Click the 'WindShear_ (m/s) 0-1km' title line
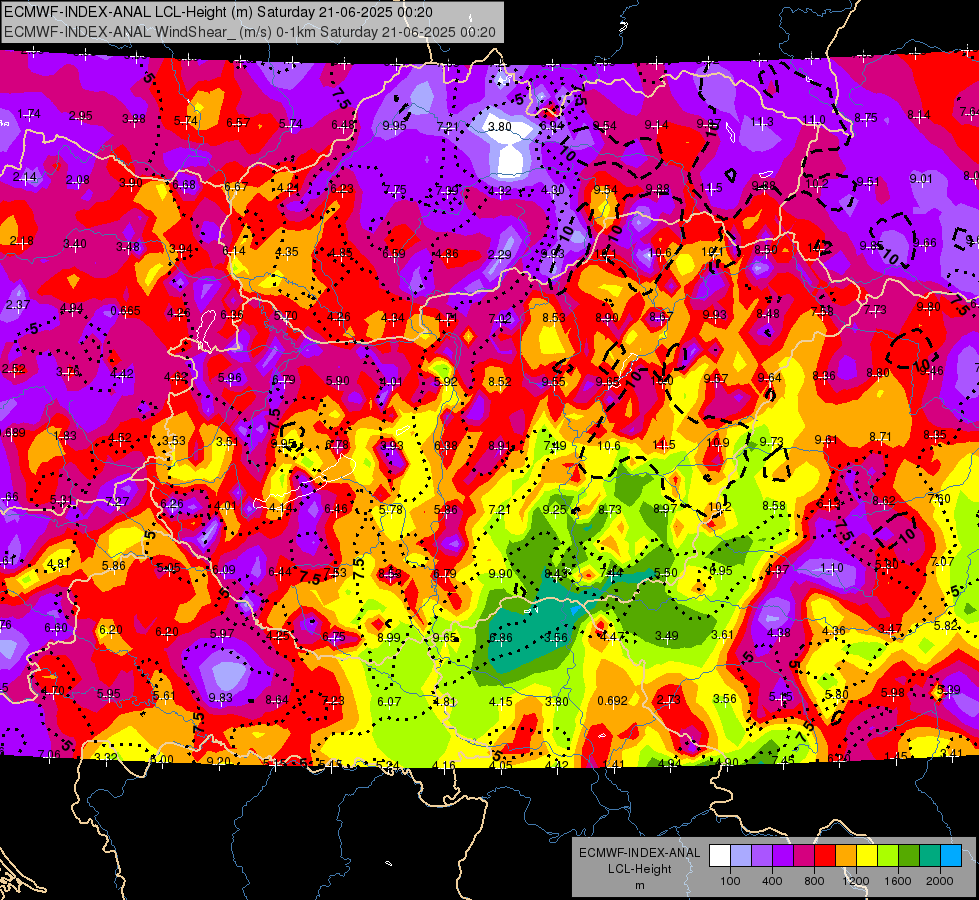This screenshot has width=979, height=900. pos(250,32)
